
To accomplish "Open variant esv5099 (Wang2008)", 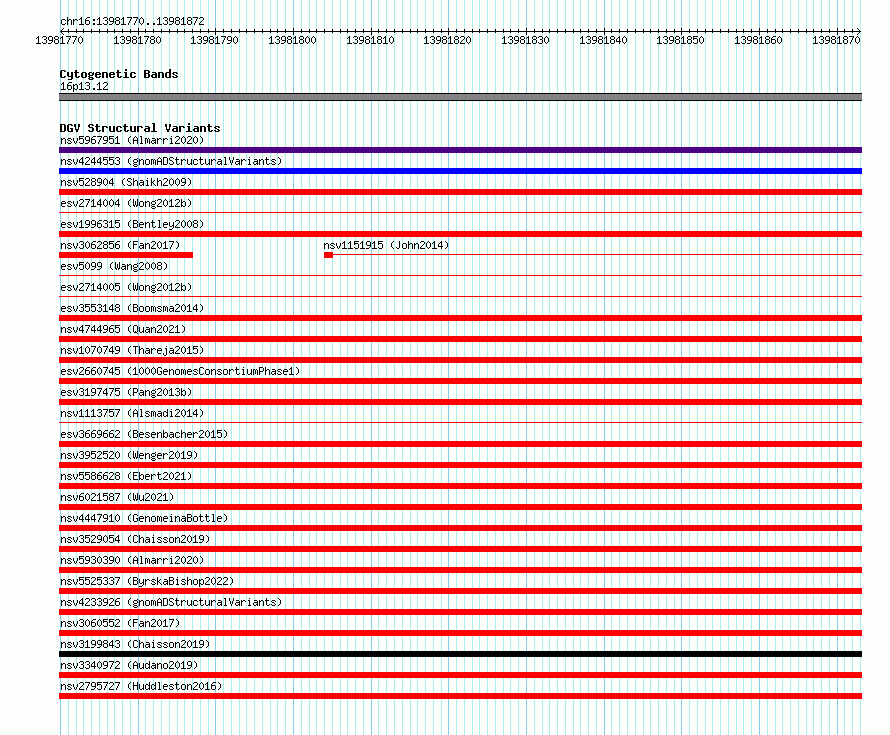I will pyautogui.click(x=114, y=266).
